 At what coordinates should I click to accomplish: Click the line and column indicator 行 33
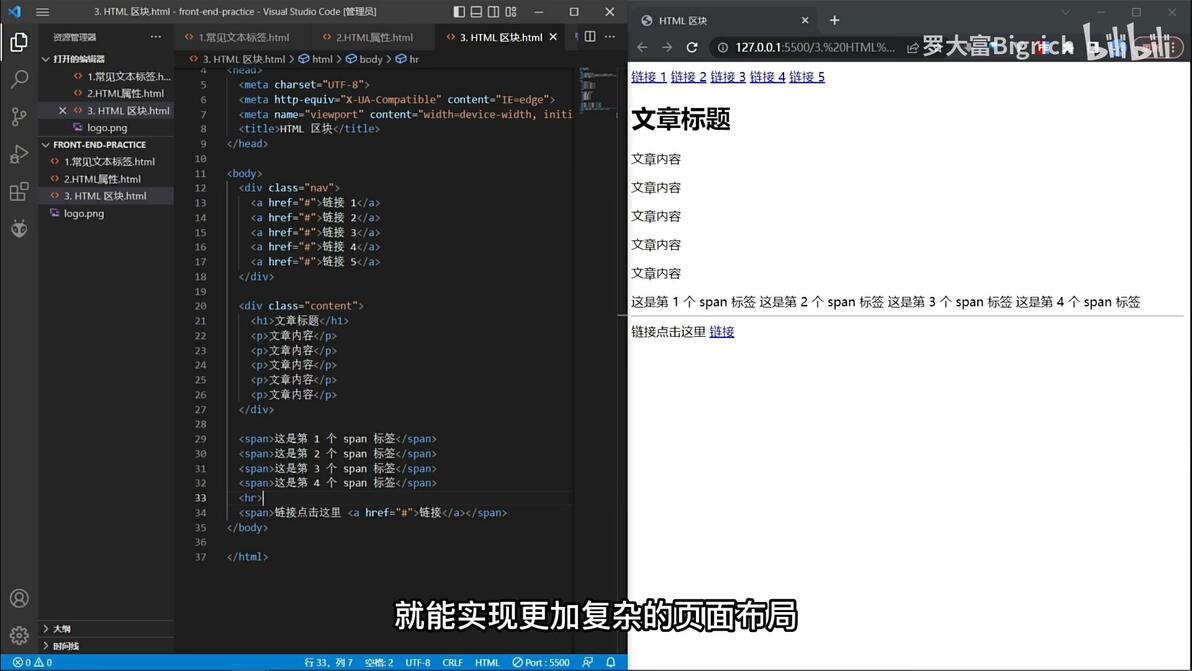pyautogui.click(x=328, y=663)
